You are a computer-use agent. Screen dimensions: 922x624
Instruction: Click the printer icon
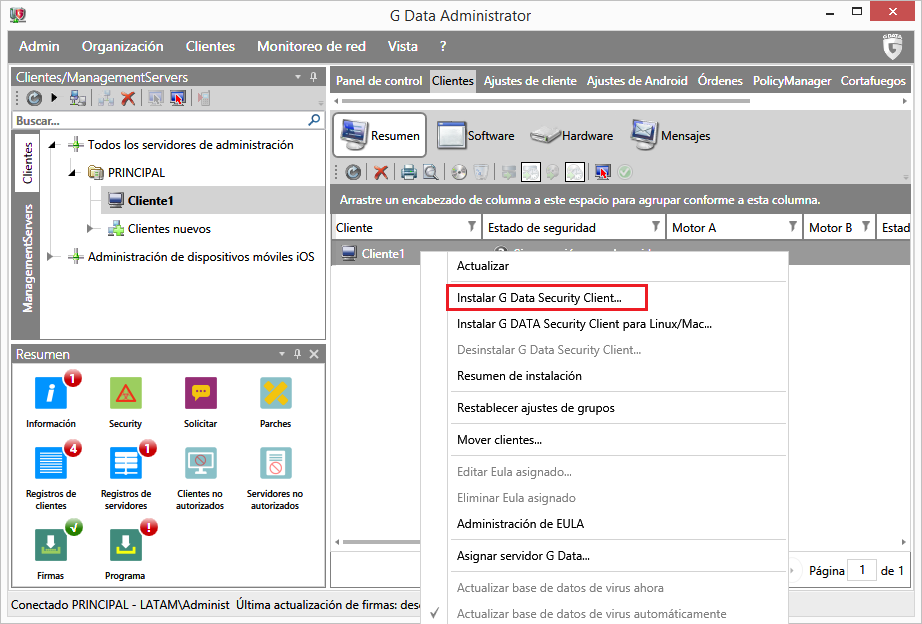coord(409,172)
